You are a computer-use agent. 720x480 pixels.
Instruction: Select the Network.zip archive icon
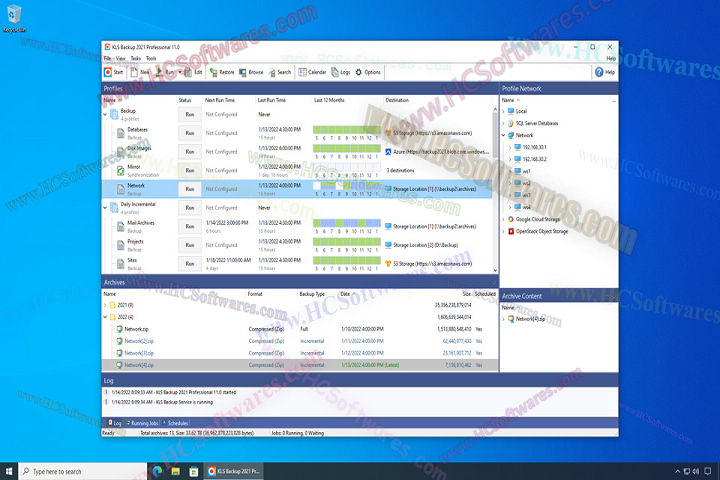pos(119,329)
